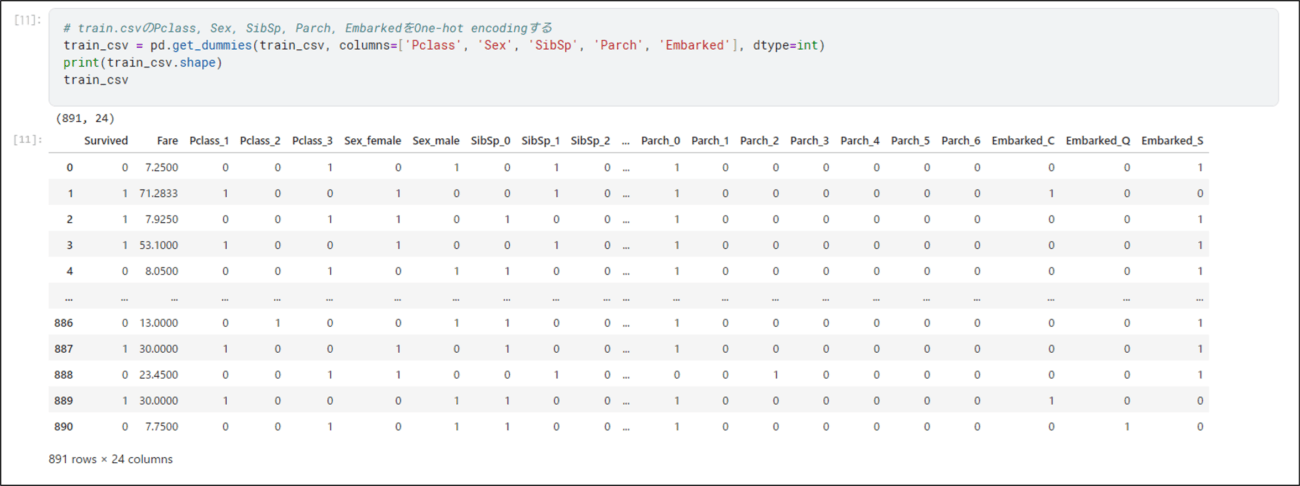Click the Fare value 7.2500
Screen dimensions: 1300x486
161,167
